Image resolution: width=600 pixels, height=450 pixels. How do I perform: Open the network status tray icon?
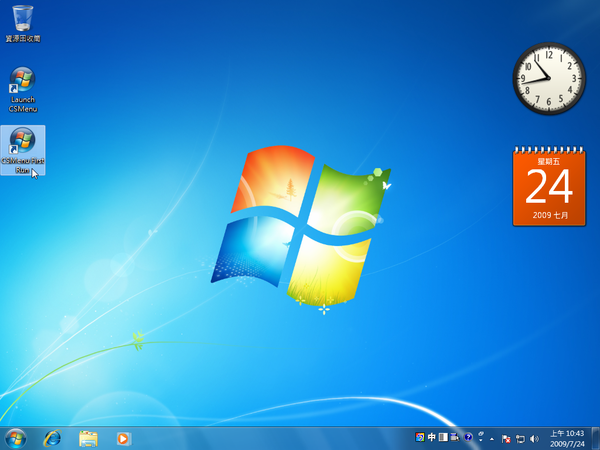click(520, 439)
